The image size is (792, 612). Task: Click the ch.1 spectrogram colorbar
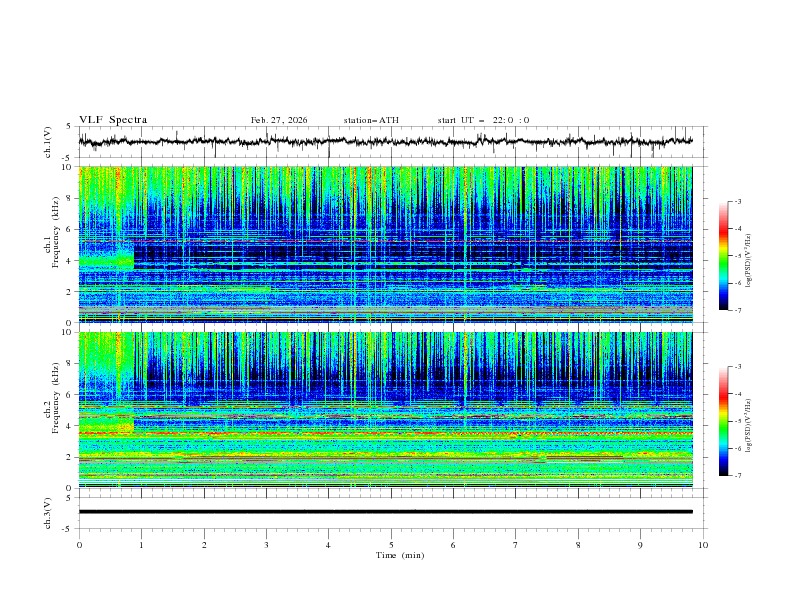(723, 256)
